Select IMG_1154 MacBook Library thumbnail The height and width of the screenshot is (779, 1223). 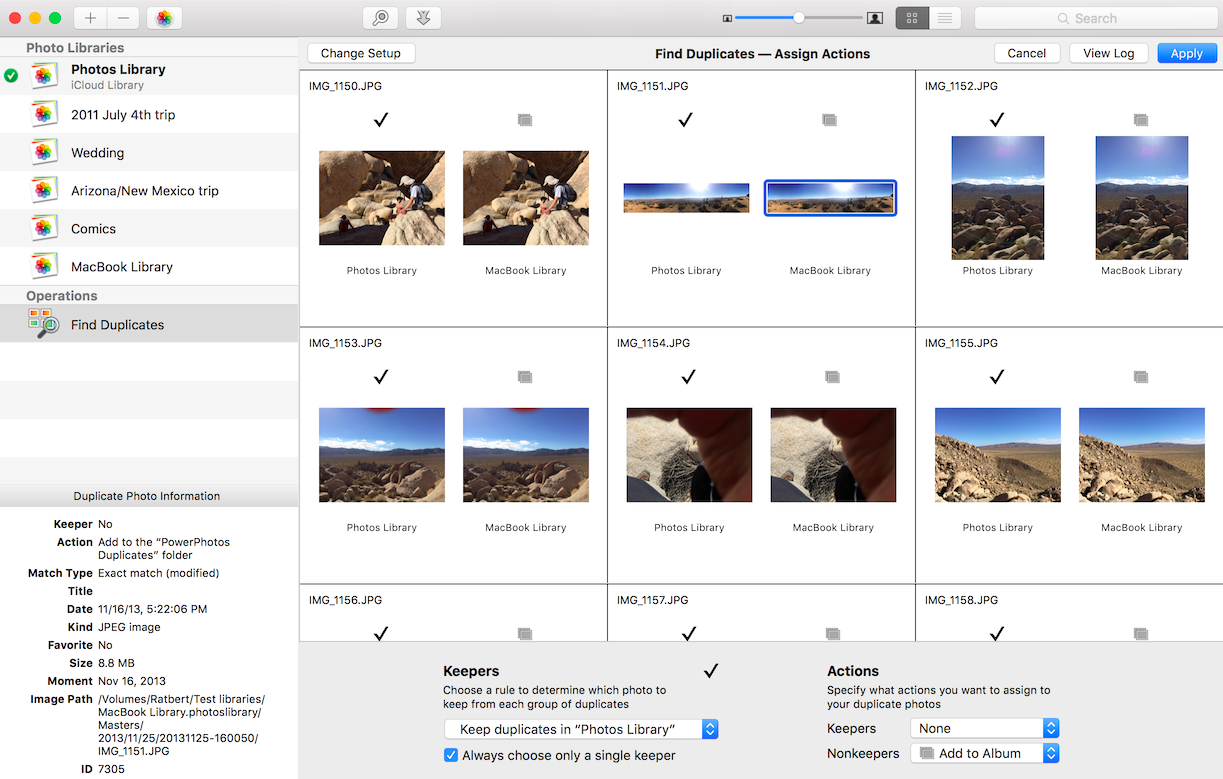(833, 455)
